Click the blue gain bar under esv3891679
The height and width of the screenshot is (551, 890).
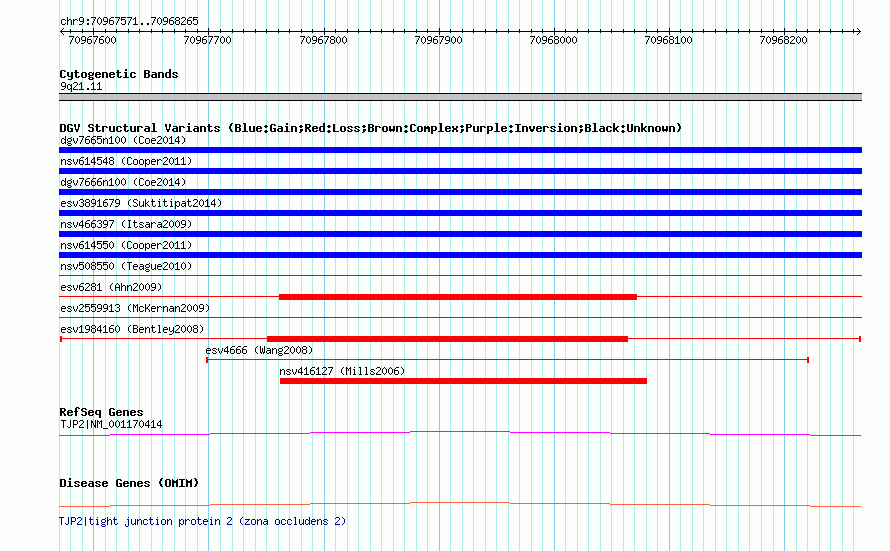pyautogui.click(x=460, y=213)
